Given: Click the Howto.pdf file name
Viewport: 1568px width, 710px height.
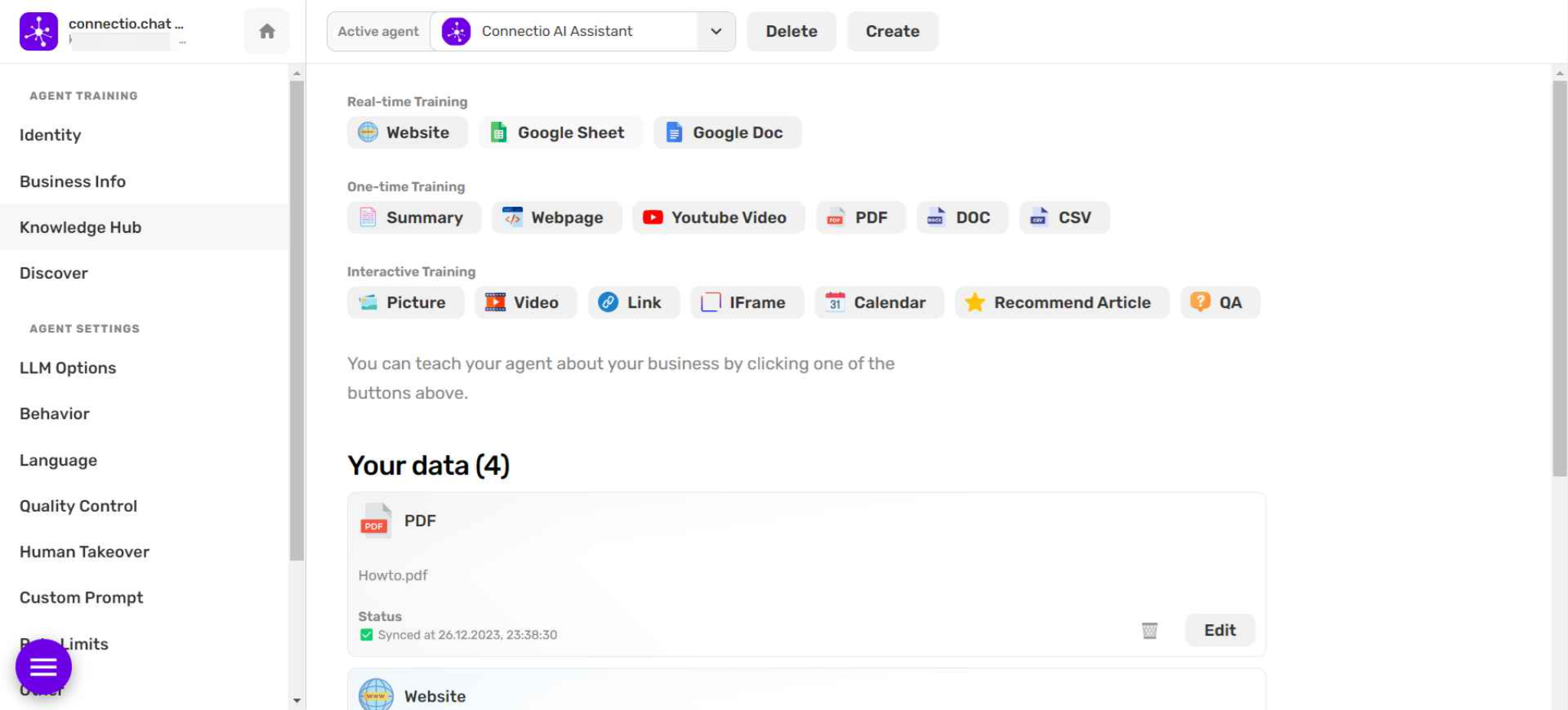Looking at the screenshot, I should click(x=393, y=575).
